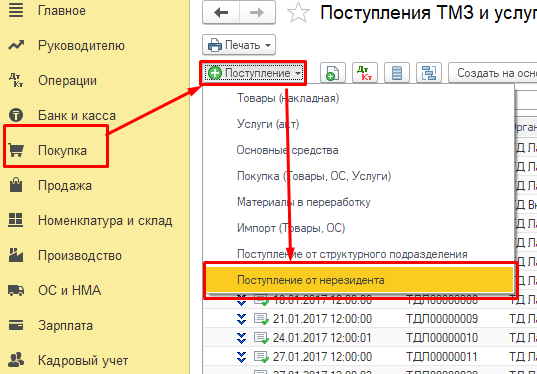Click the Дт Кт icon beside Операции
This screenshot has height=374, width=537.
[16, 80]
